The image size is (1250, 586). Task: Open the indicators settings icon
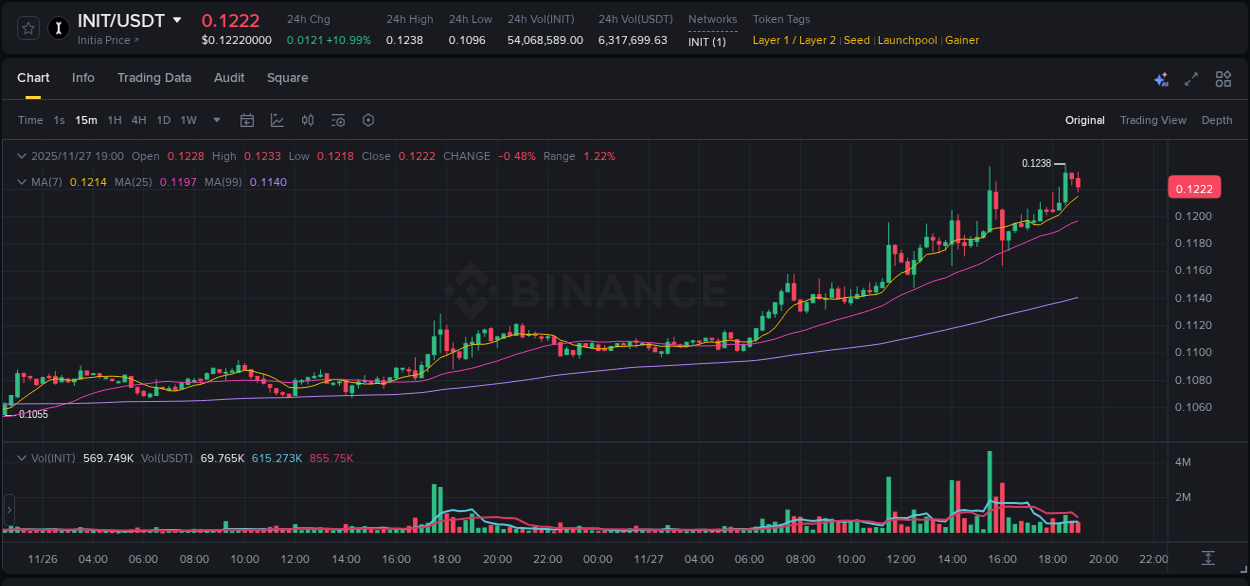click(x=337, y=120)
